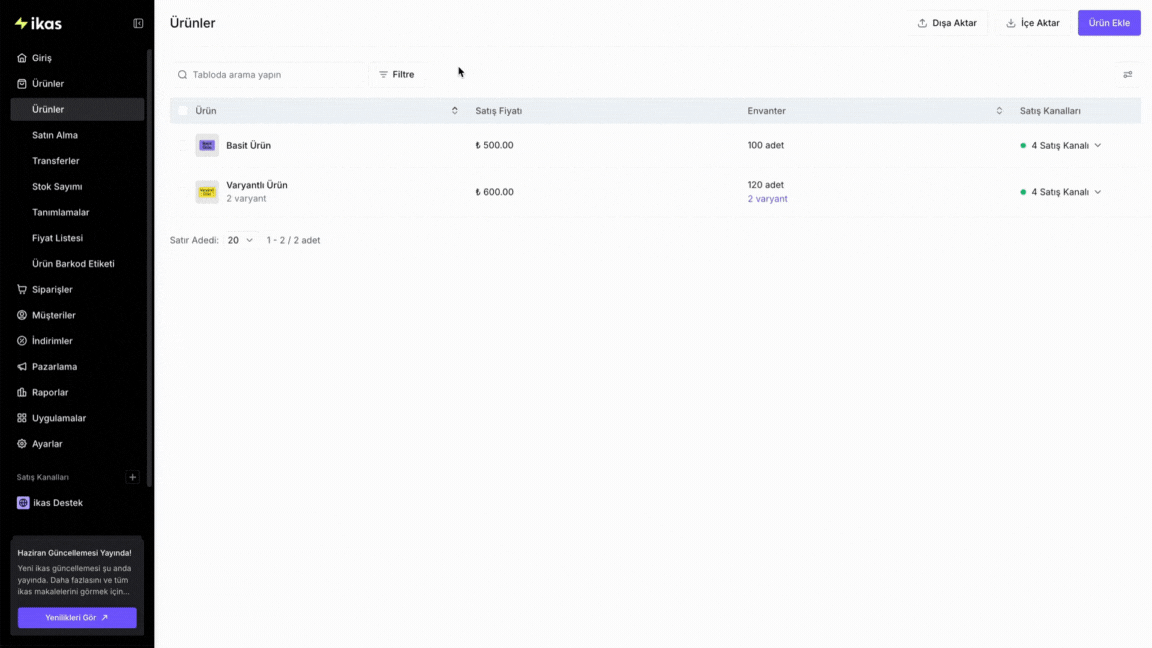Click the Ayarlar gear icon
This screenshot has height=648, width=1152.
22,444
